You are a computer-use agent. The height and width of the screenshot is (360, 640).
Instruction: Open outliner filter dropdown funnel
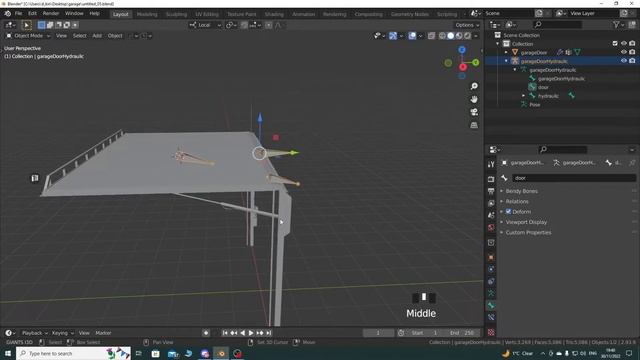coord(618,25)
